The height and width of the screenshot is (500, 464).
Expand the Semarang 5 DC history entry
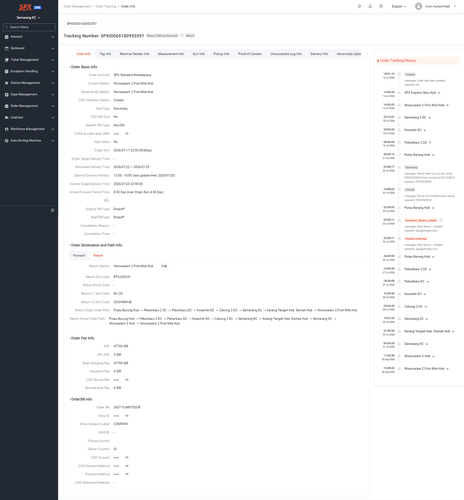pos(417,118)
